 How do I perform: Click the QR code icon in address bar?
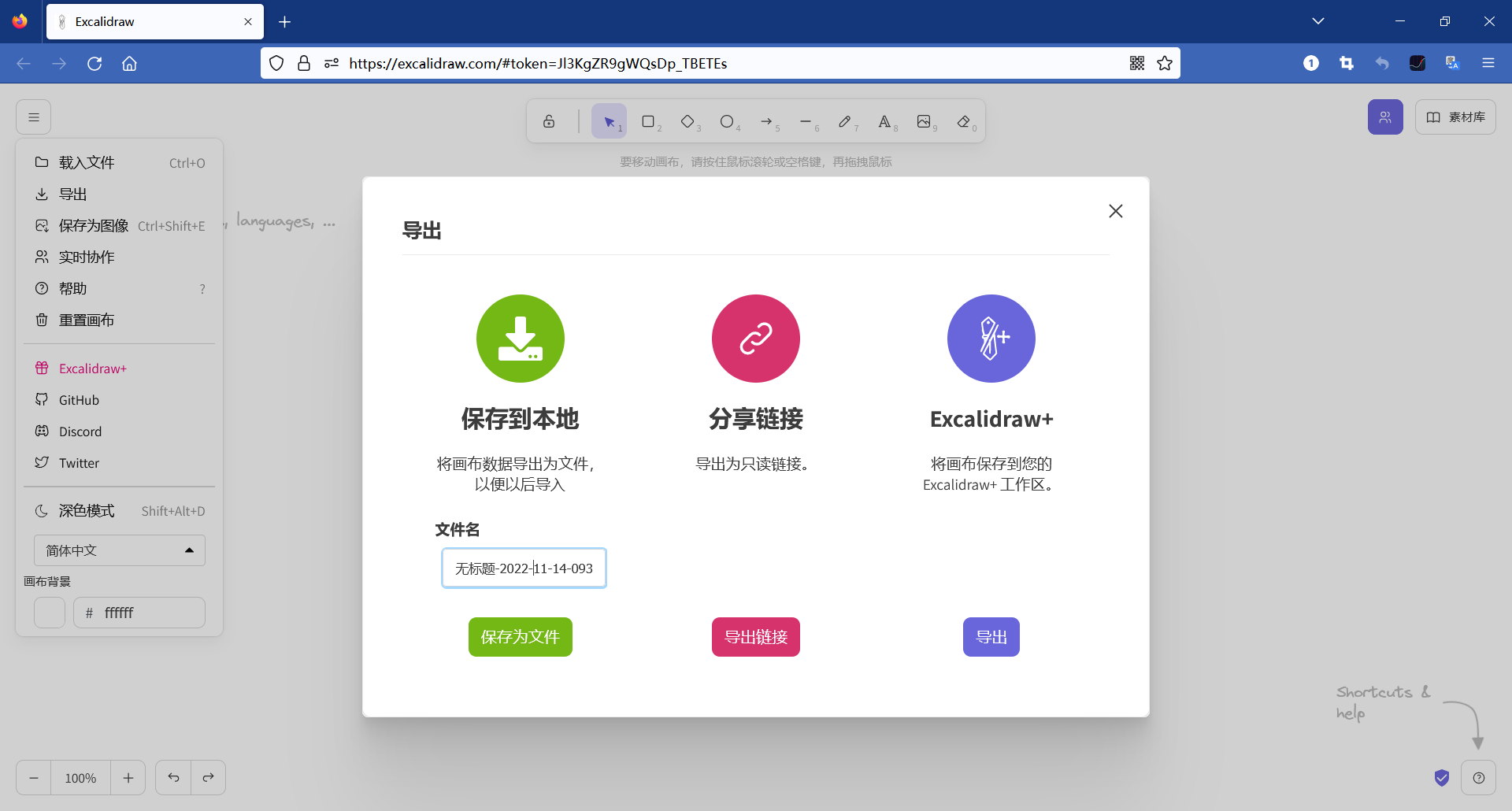pos(1137,63)
